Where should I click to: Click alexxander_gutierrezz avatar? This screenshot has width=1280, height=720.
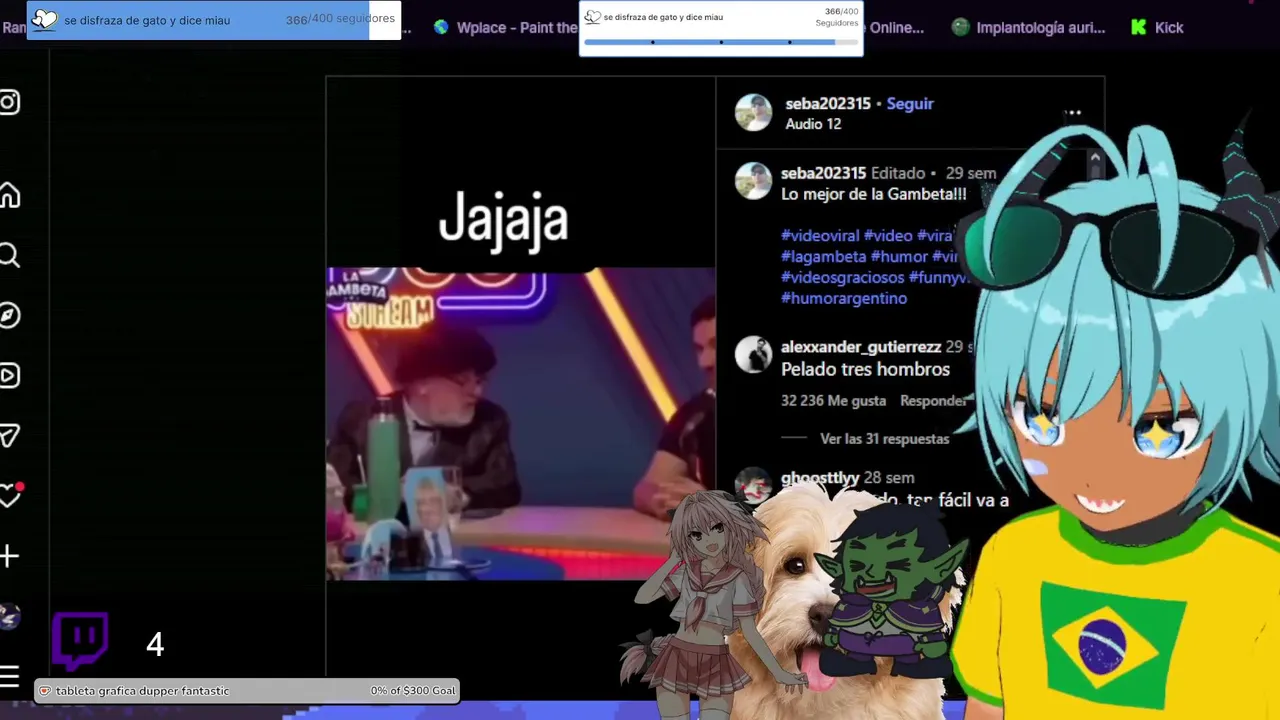point(753,355)
